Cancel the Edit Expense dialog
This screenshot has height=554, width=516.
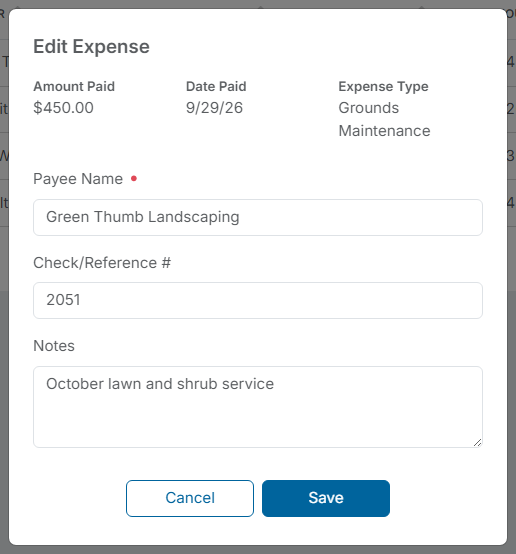(x=190, y=498)
